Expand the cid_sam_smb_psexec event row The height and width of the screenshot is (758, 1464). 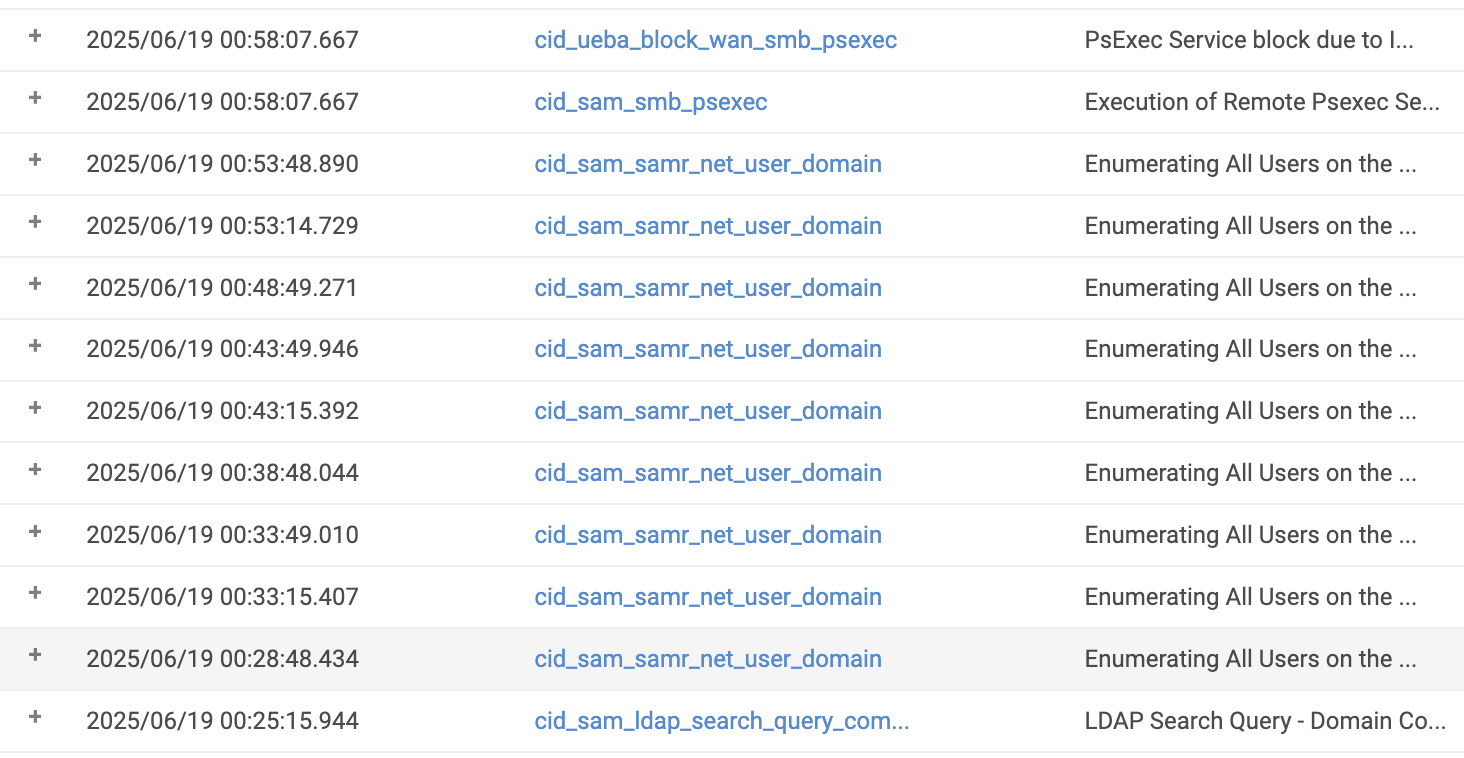[x=35, y=98]
